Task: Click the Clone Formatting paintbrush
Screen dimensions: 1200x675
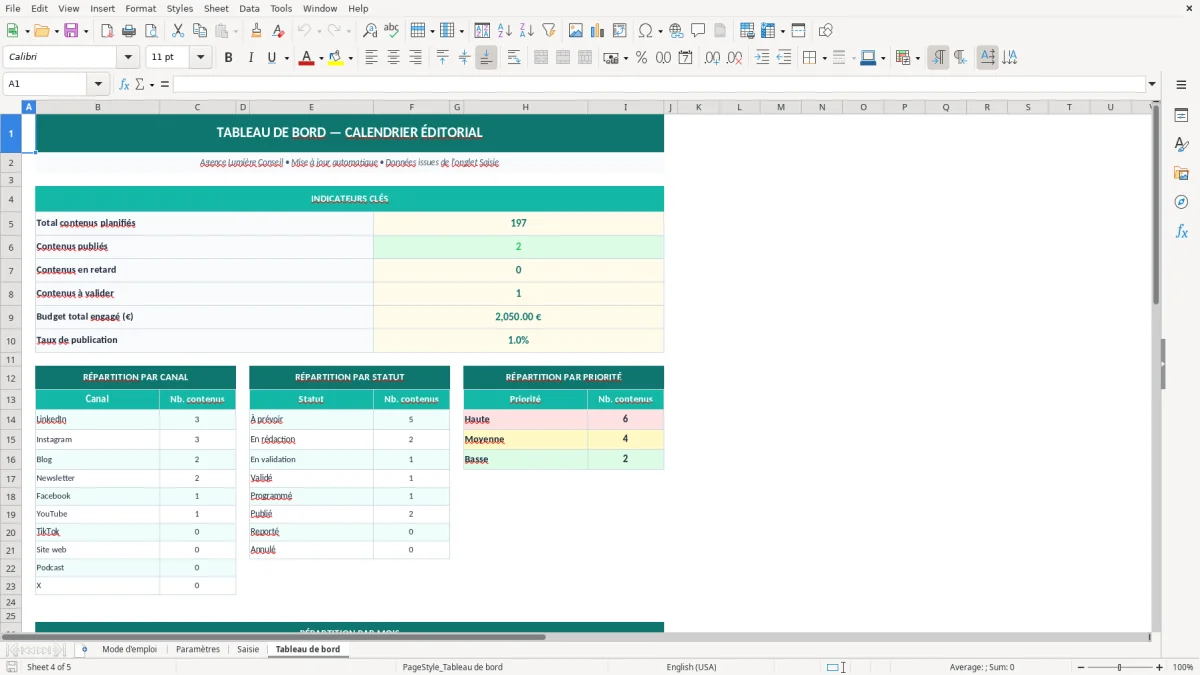Action: coord(257,31)
